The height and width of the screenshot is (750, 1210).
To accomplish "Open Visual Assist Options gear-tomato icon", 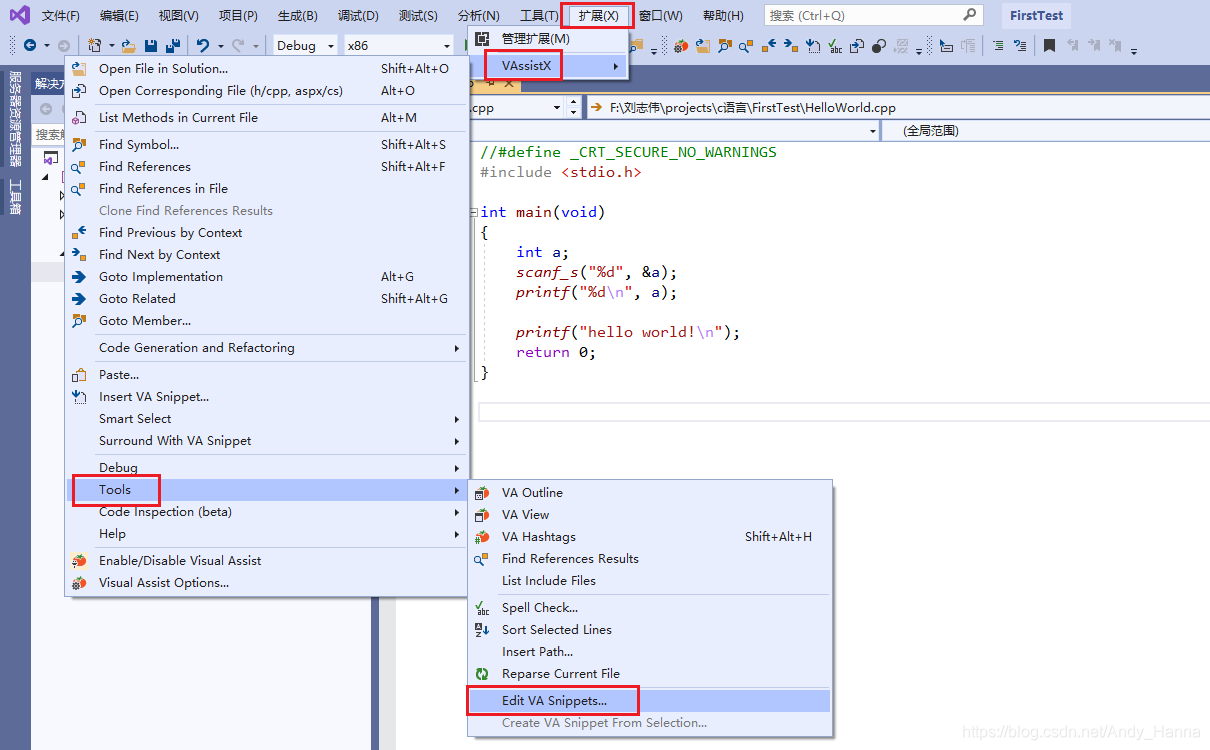I will click(x=79, y=583).
